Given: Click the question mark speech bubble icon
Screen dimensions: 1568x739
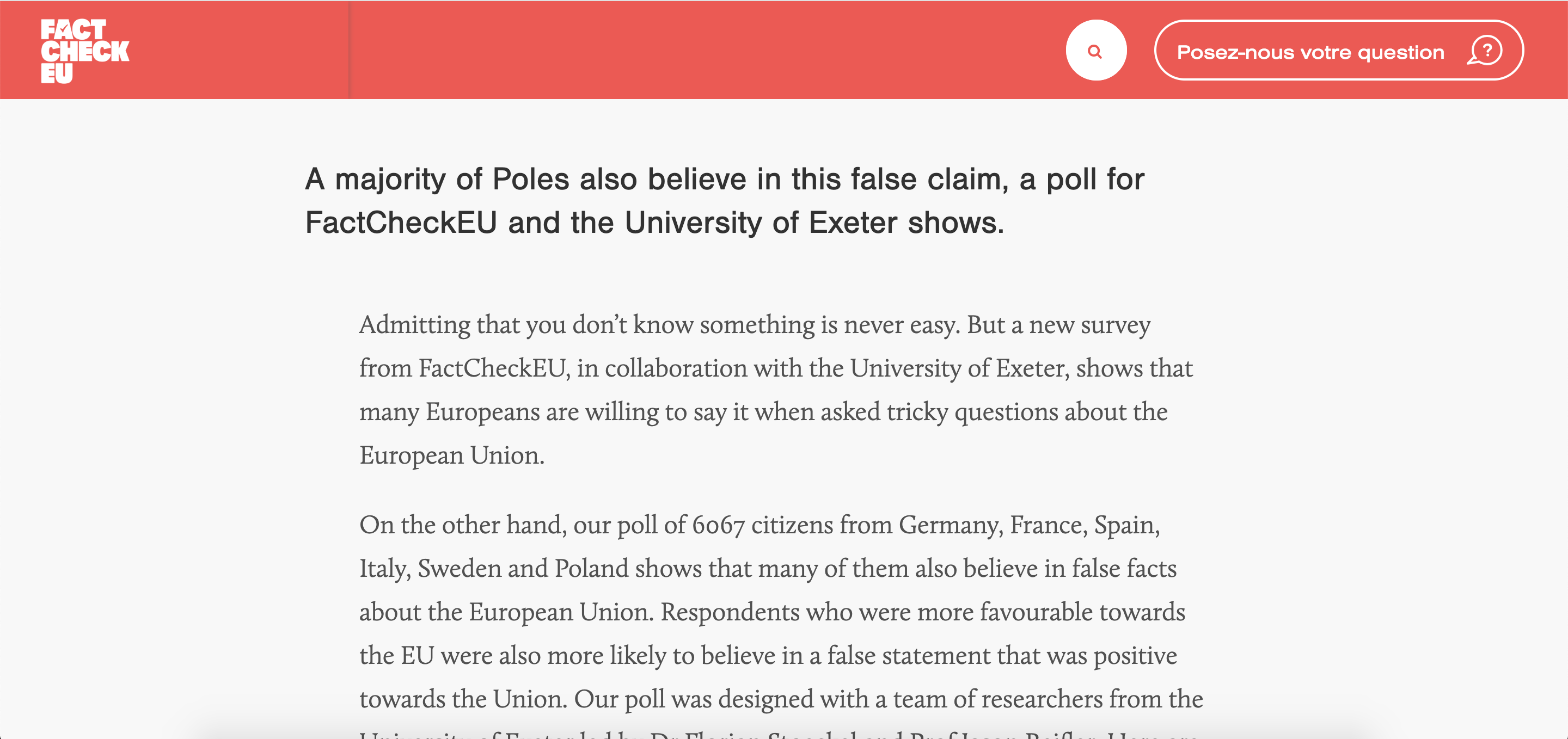Looking at the screenshot, I should [x=1484, y=51].
